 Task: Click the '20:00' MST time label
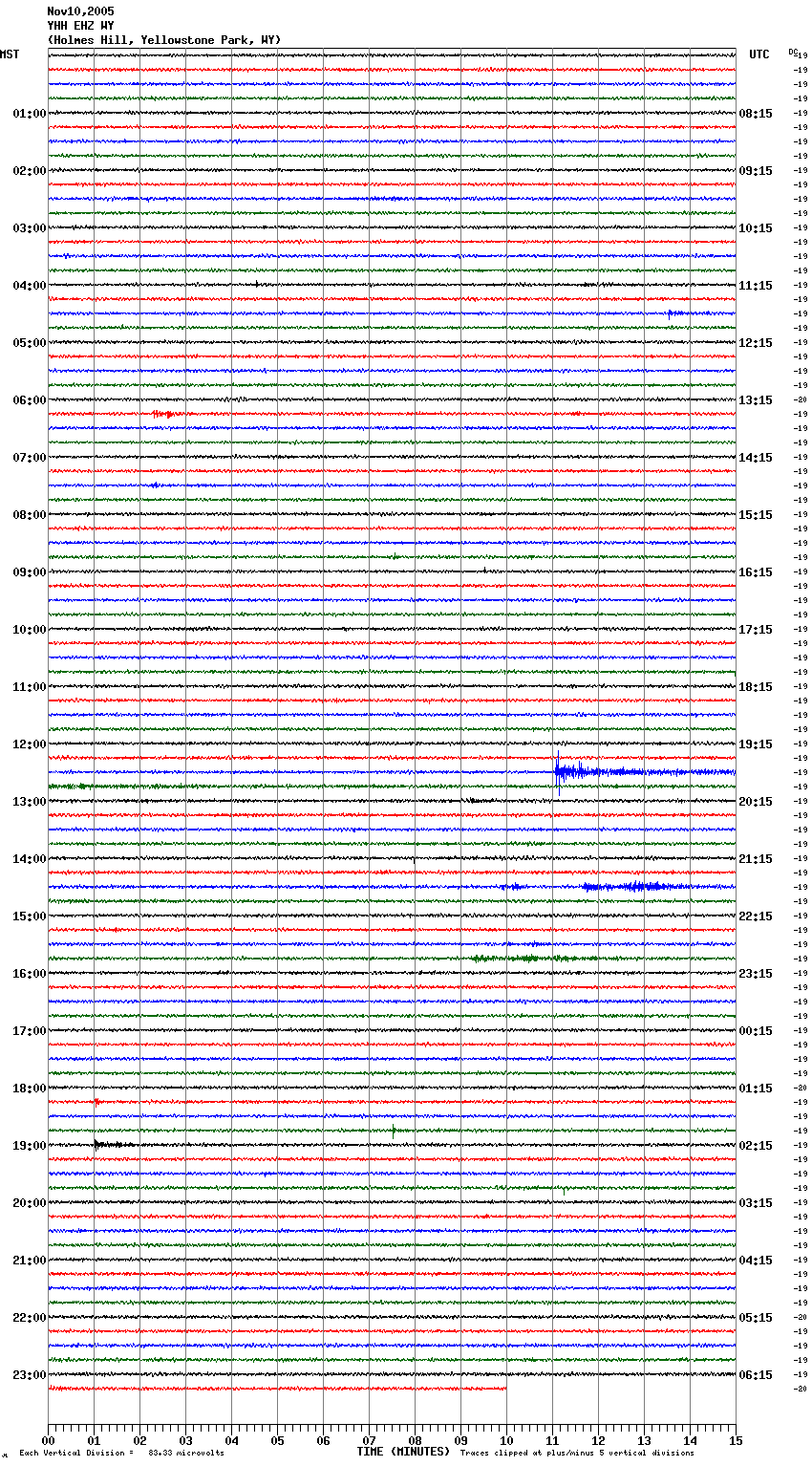coord(30,1203)
